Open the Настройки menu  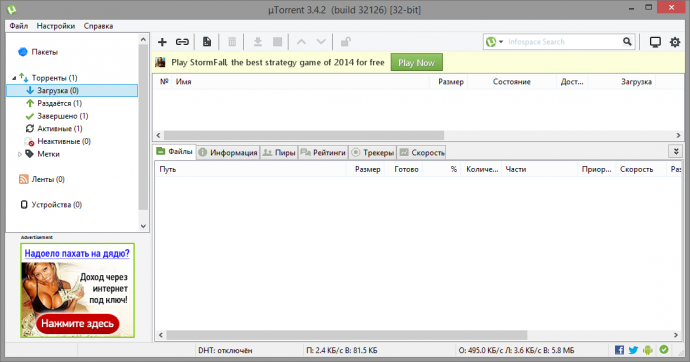(55, 26)
